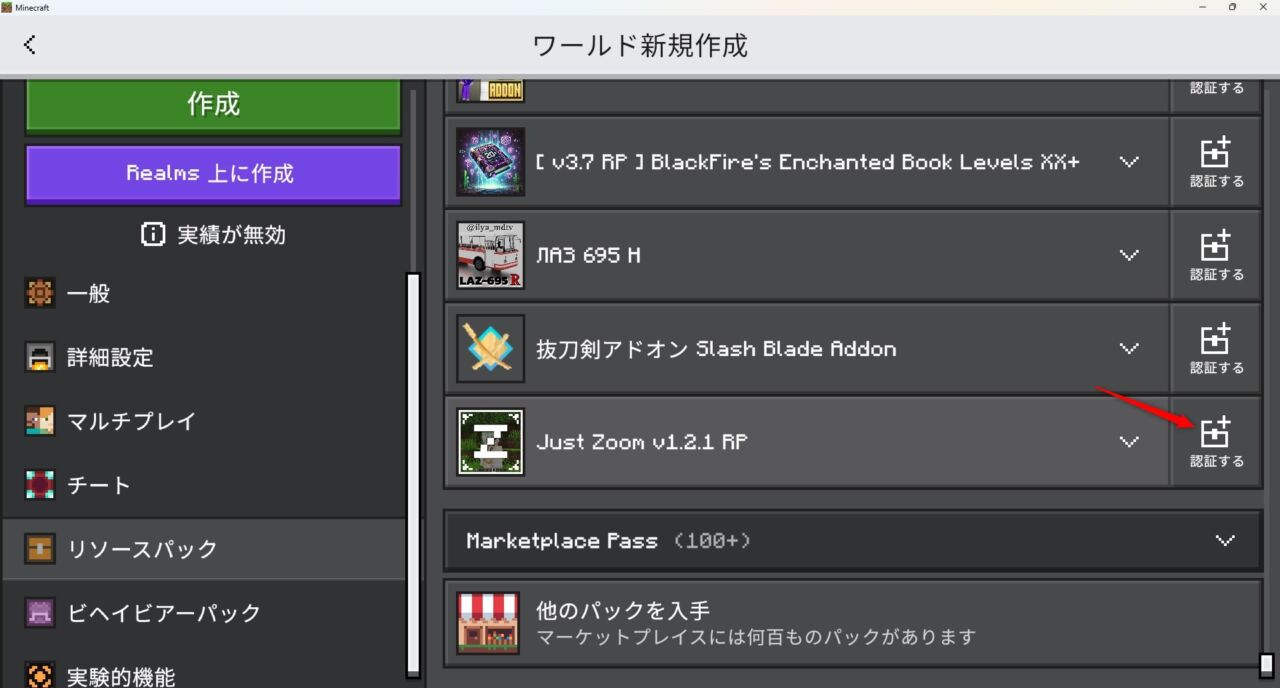Click the チート icon

click(x=40, y=485)
